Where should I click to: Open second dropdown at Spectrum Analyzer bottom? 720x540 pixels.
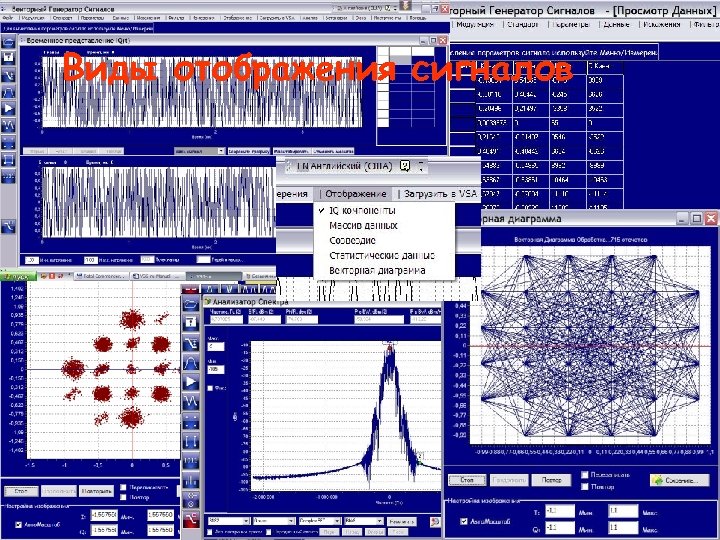click(x=274, y=521)
